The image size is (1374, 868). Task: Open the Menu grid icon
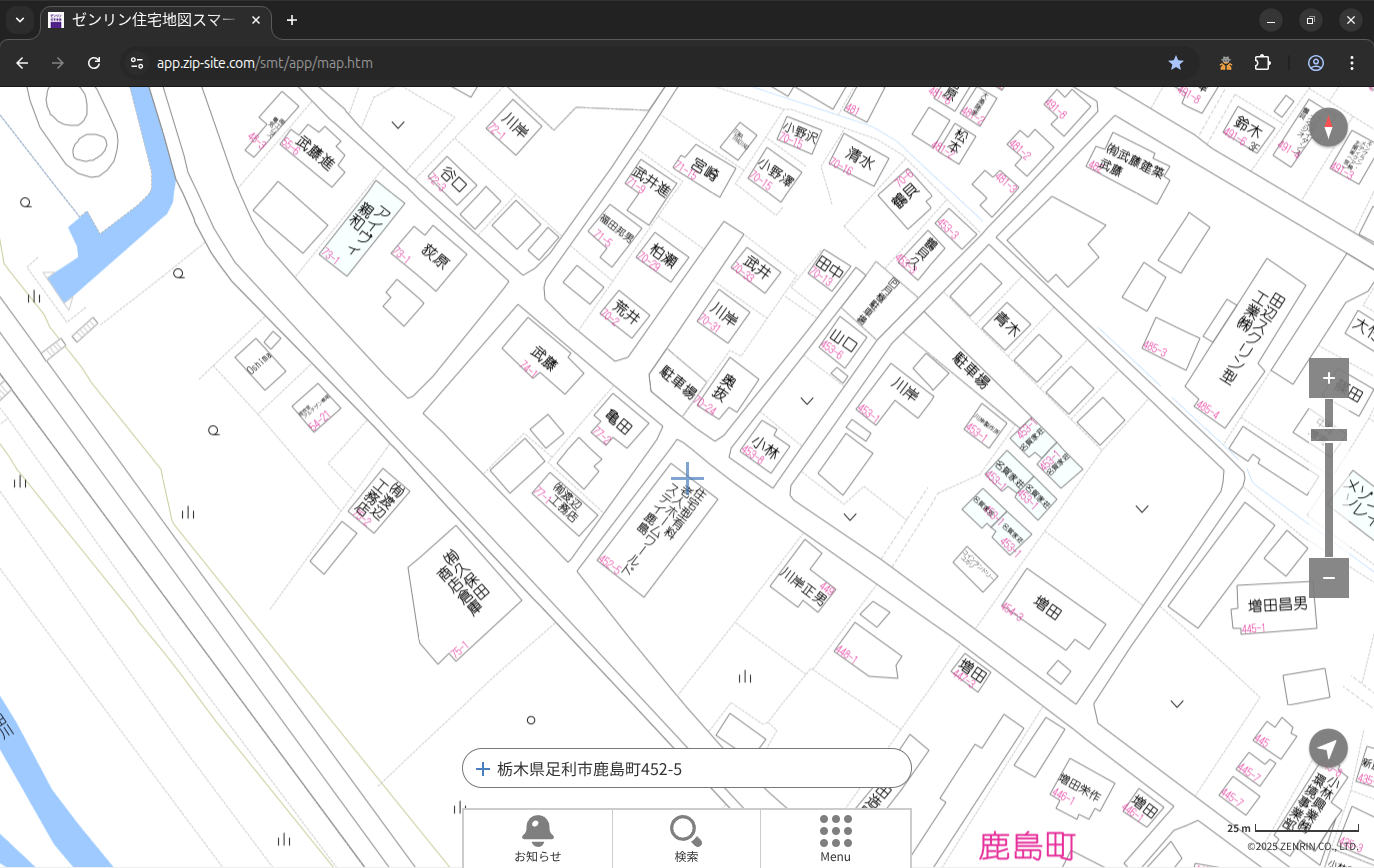coord(835,837)
